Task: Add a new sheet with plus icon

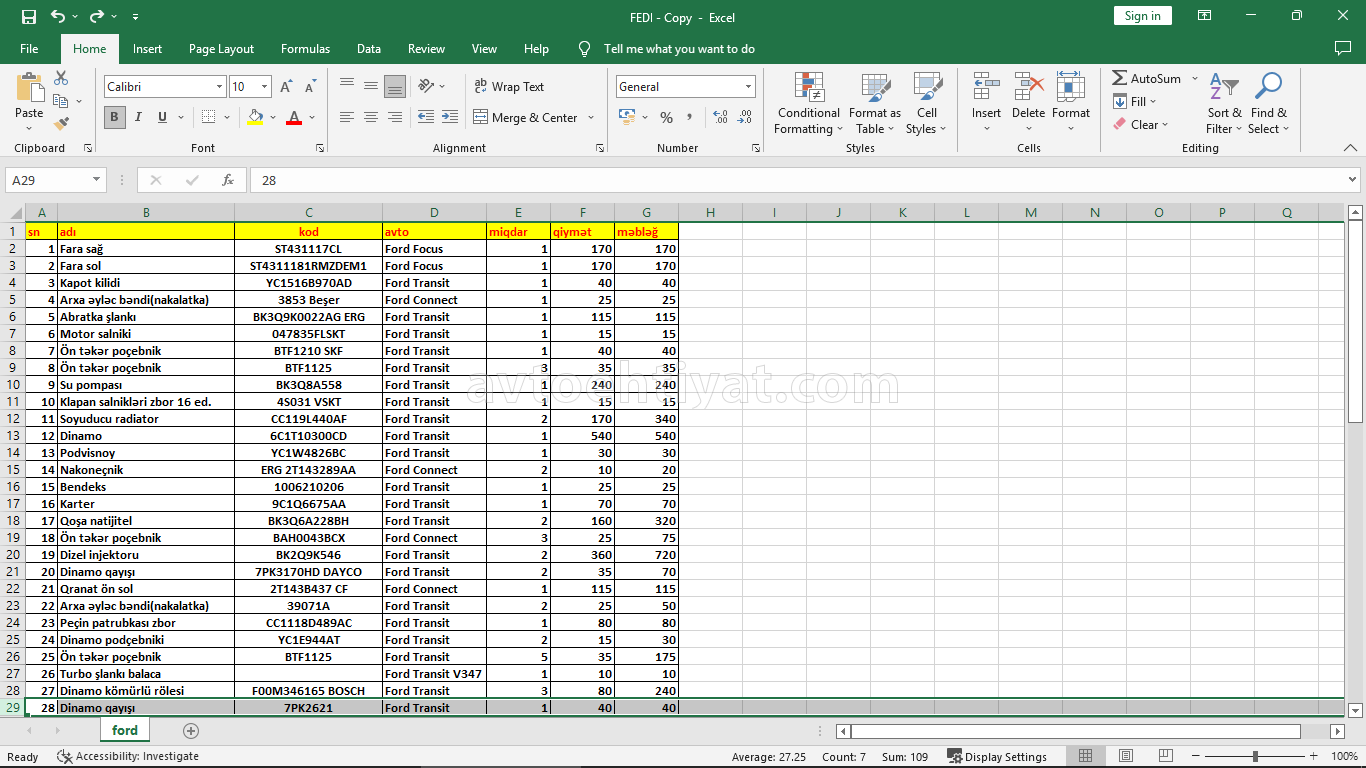Action: click(191, 731)
